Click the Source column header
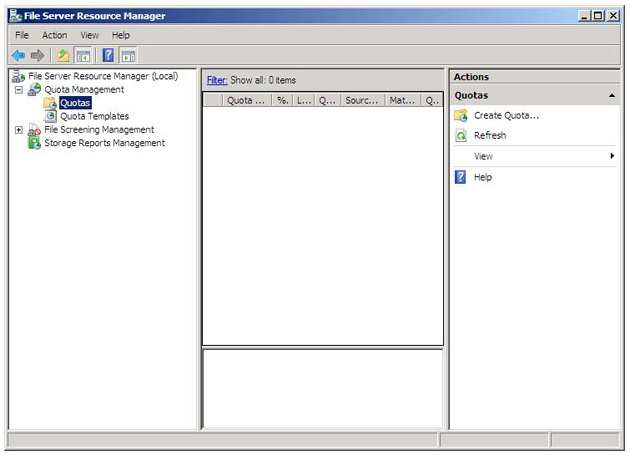Image resolution: width=630 pixels, height=456 pixels. click(361, 101)
